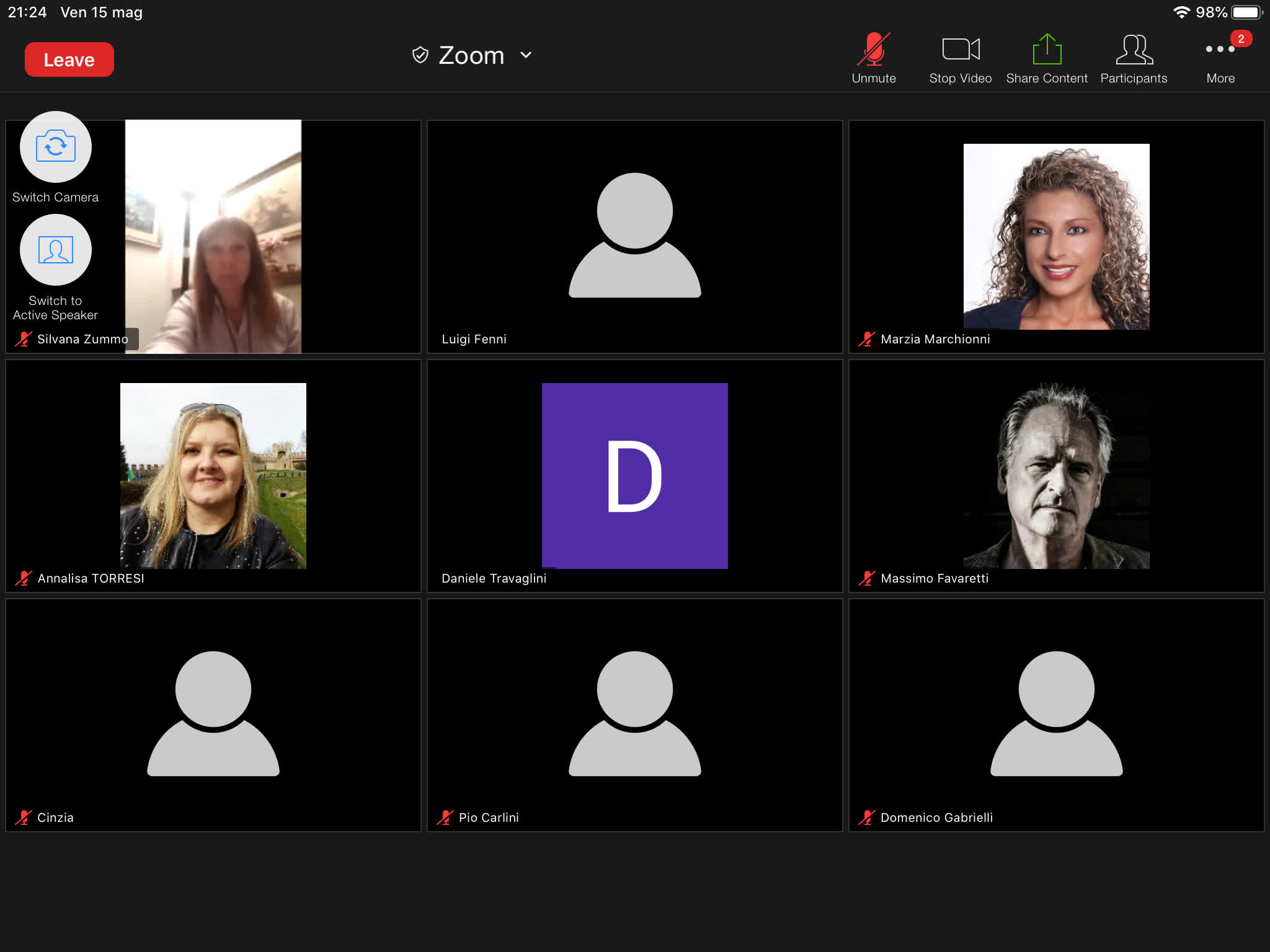Select Silvana Zummo's live video tile
This screenshot has width=1270, height=952.
pyautogui.click(x=213, y=236)
